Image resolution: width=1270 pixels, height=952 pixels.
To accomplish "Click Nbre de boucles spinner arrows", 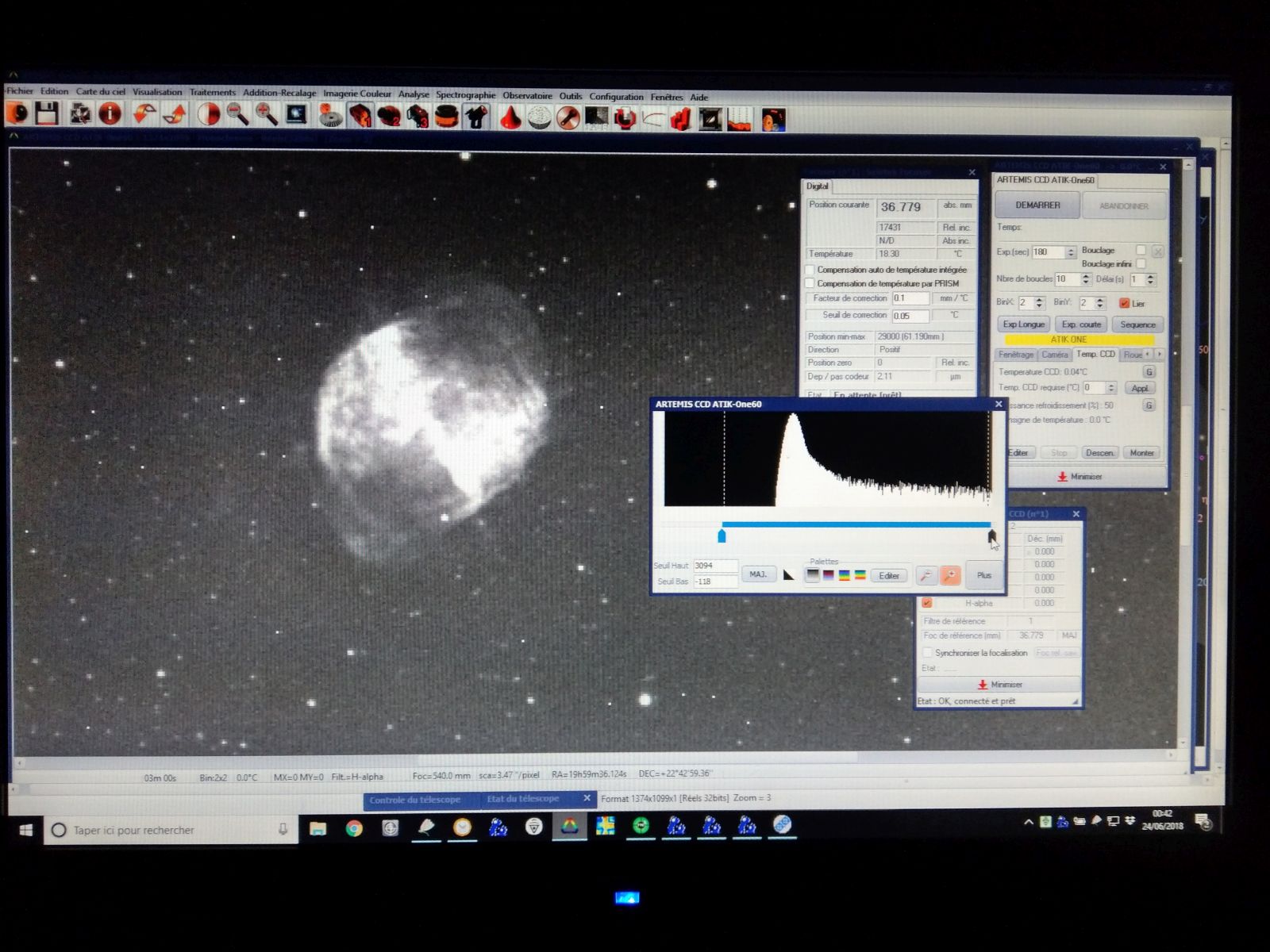I will point(1085,278).
